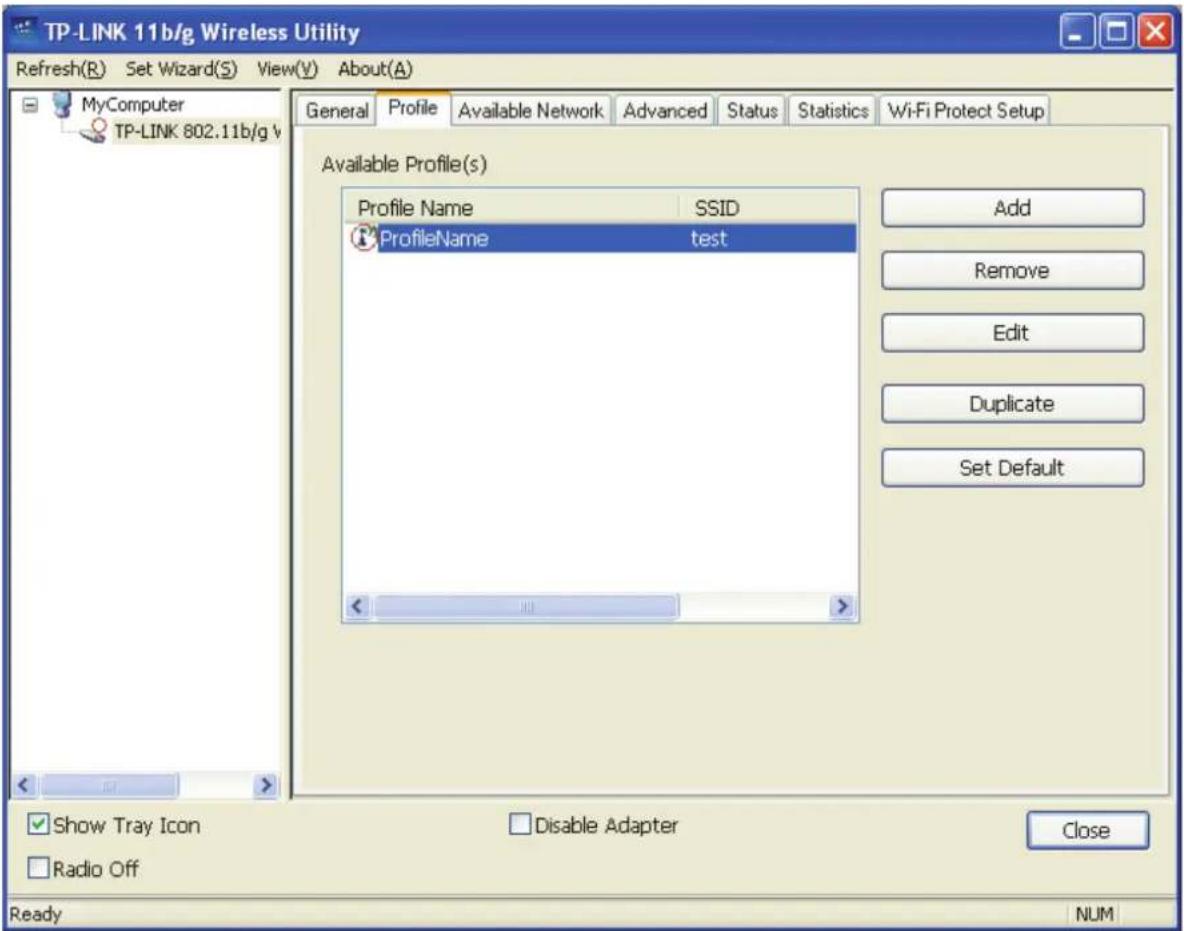Check the Disable Adapter checkbox
This screenshot has height=931, width=1184.
pos(520,824)
